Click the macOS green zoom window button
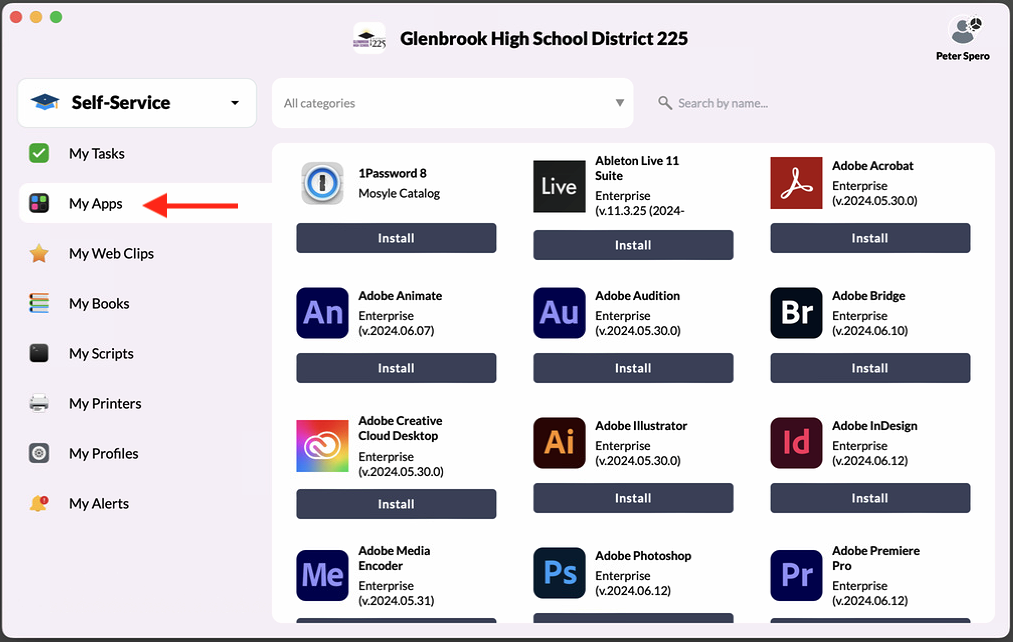1013x642 pixels. 56,17
